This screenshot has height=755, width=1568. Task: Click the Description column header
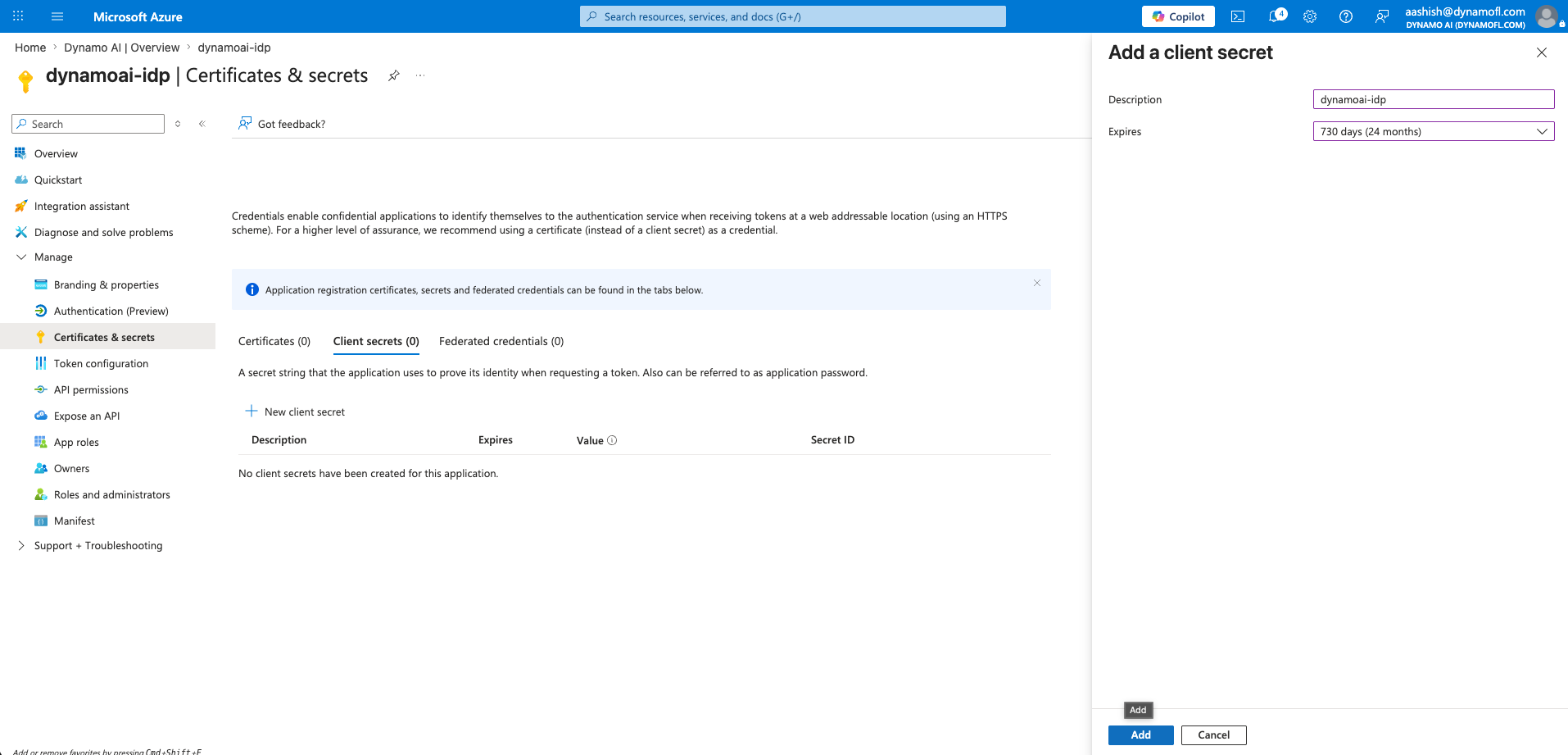click(x=279, y=440)
